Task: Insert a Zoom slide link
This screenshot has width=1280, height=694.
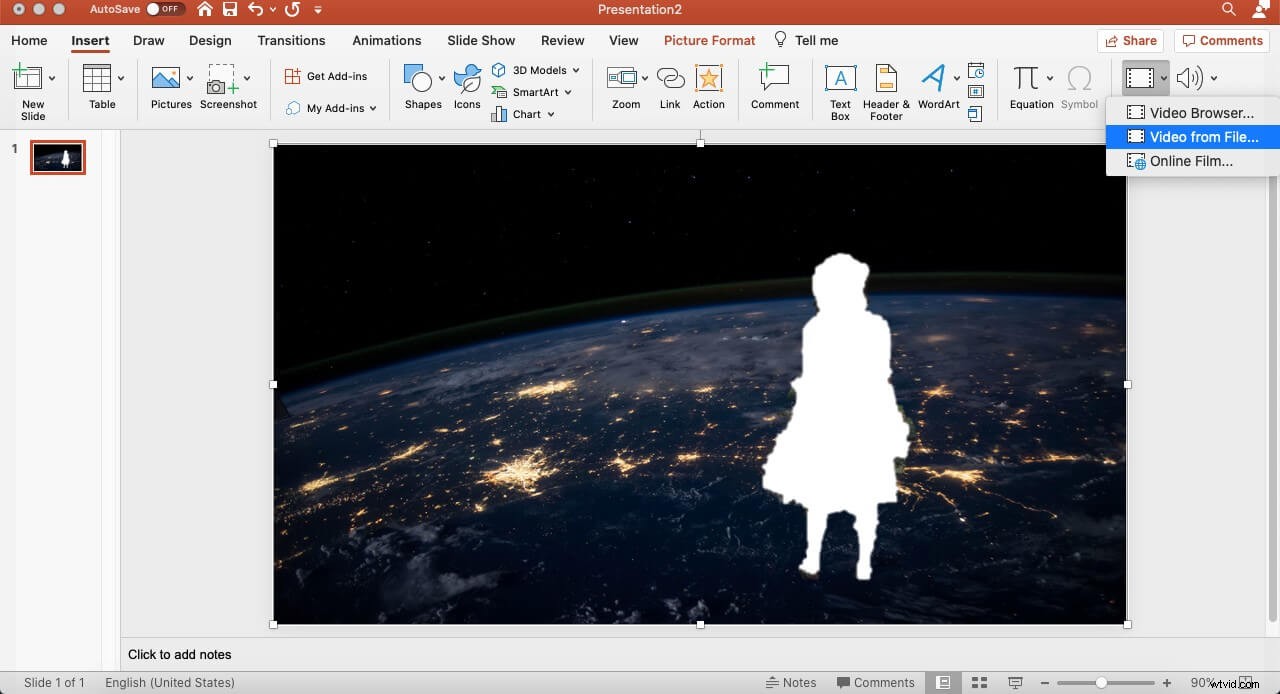Action: coord(625,88)
